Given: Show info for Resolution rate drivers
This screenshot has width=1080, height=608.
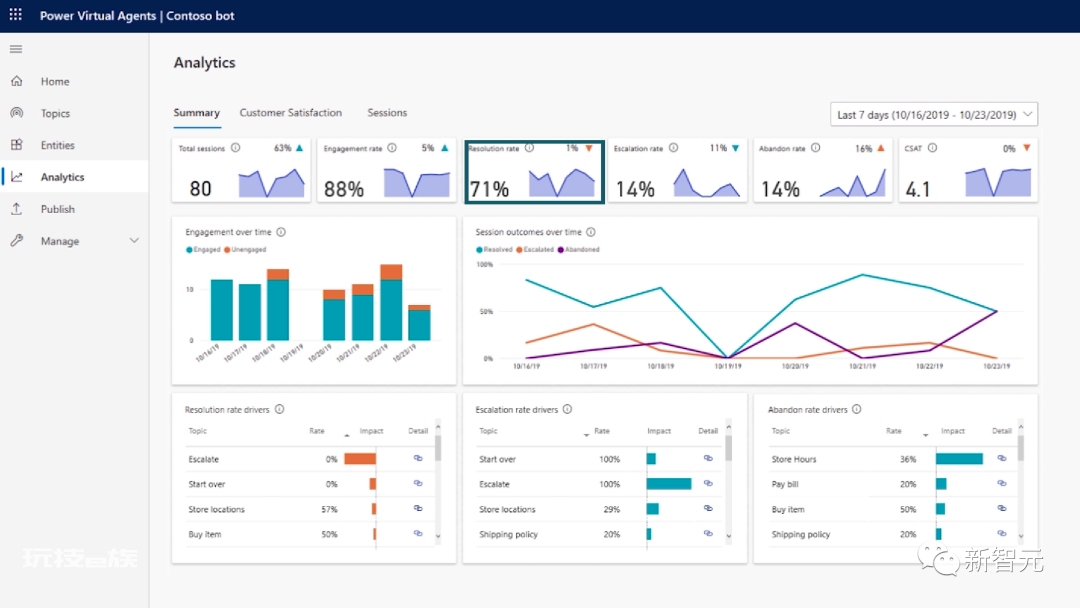Looking at the screenshot, I should click(280, 409).
